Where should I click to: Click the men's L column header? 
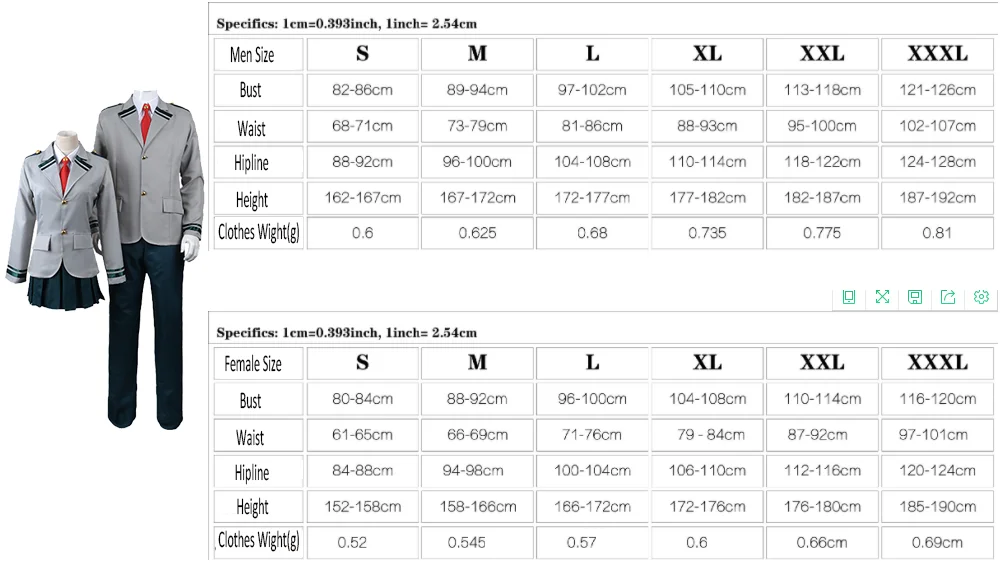592,54
